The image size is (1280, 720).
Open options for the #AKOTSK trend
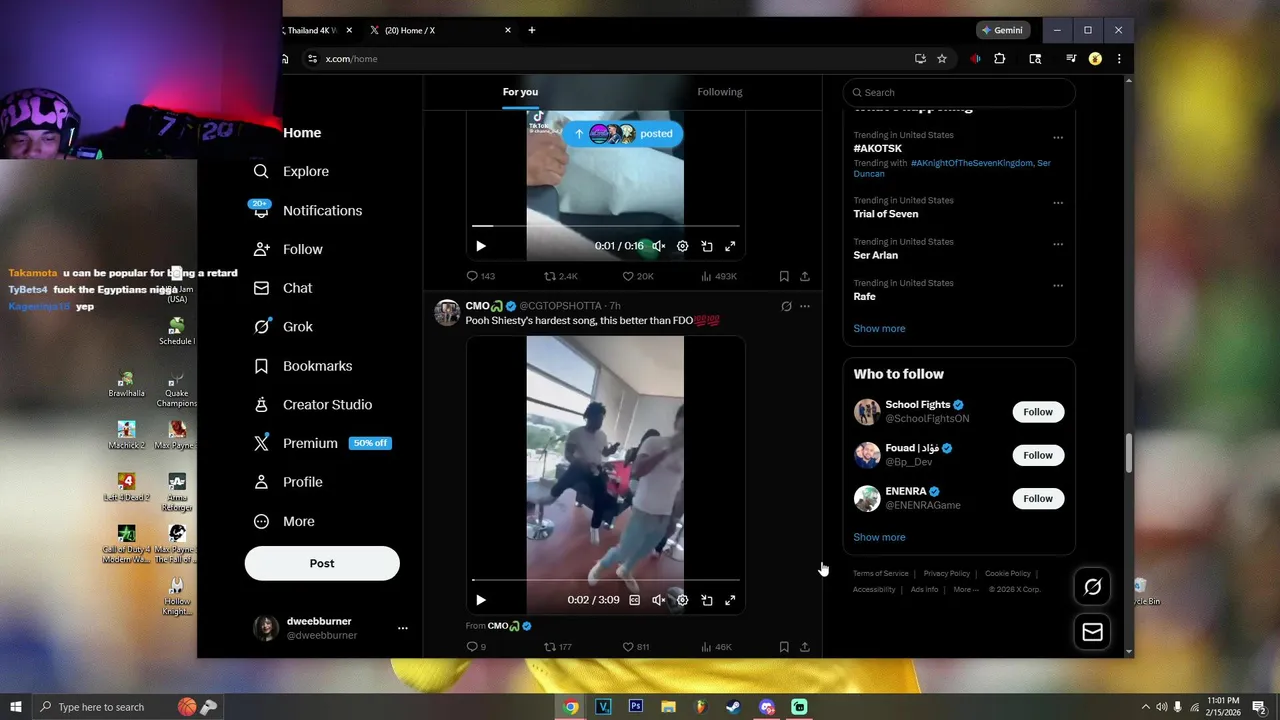point(1058,138)
